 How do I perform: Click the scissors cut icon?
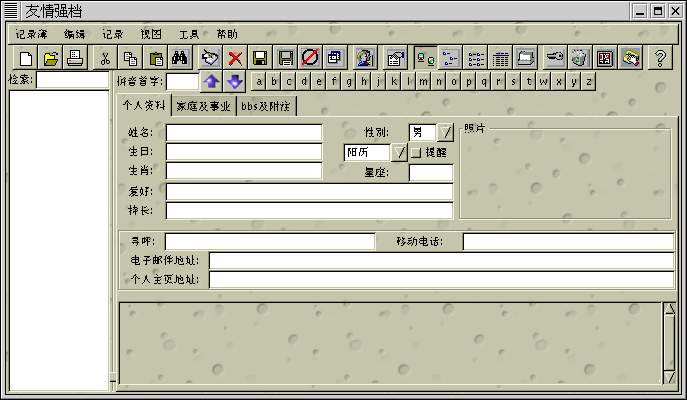pos(105,58)
